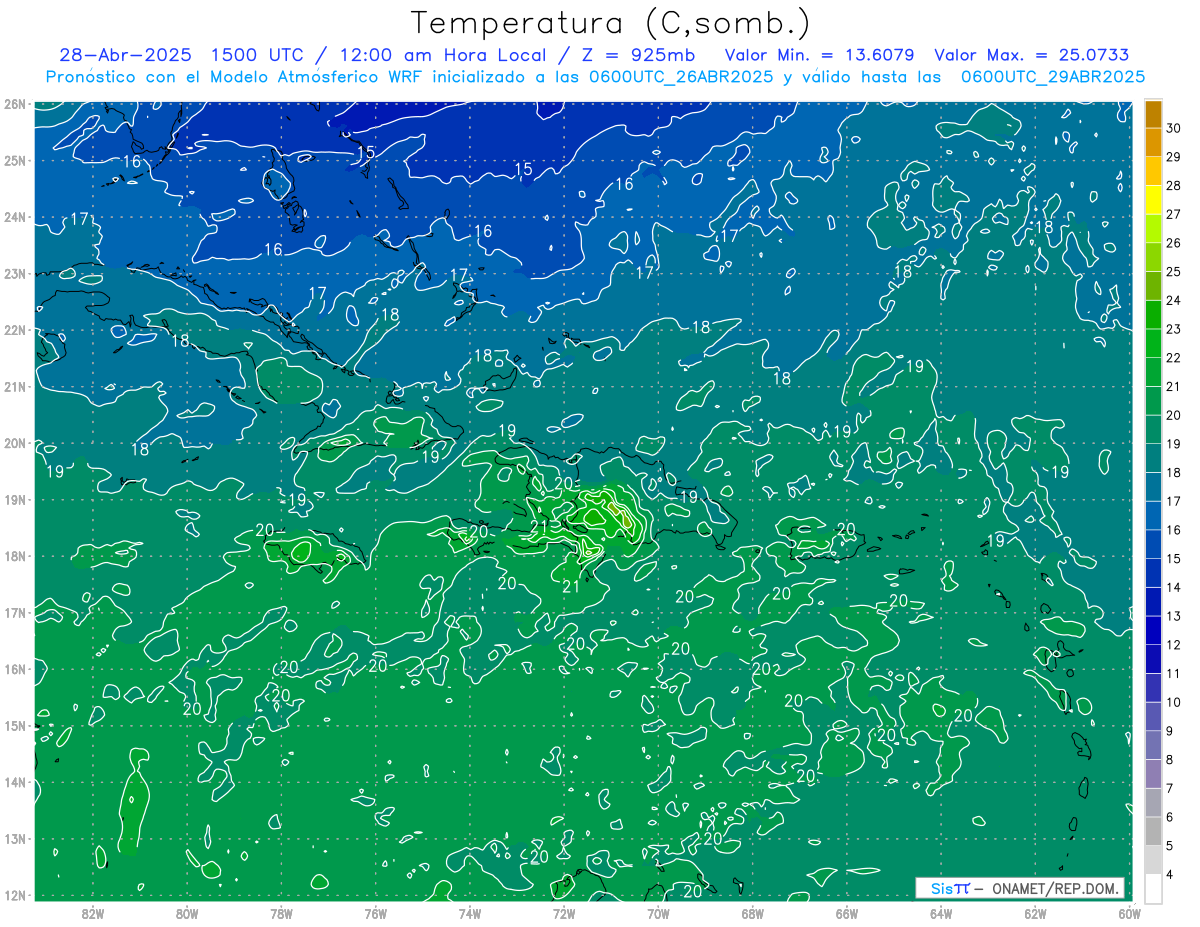This screenshot has width=1200, height=927.
Task: Pick the brown band above 30 in legend
Action: 1153,113
